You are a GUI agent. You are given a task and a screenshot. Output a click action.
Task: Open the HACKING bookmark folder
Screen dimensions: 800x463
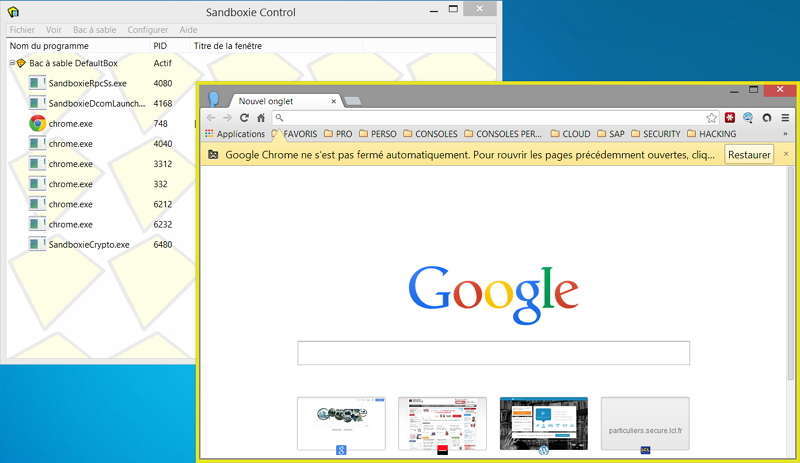tap(711, 134)
